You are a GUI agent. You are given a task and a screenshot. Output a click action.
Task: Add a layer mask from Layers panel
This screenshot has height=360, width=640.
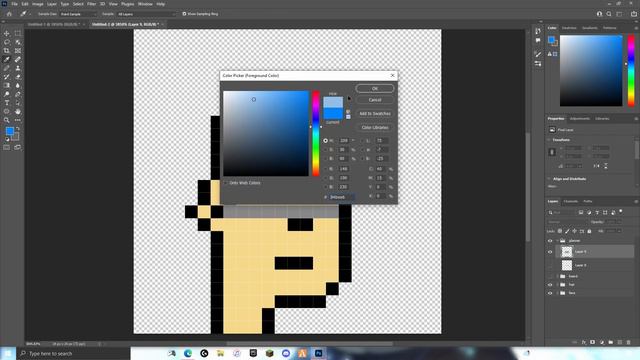[593, 342]
